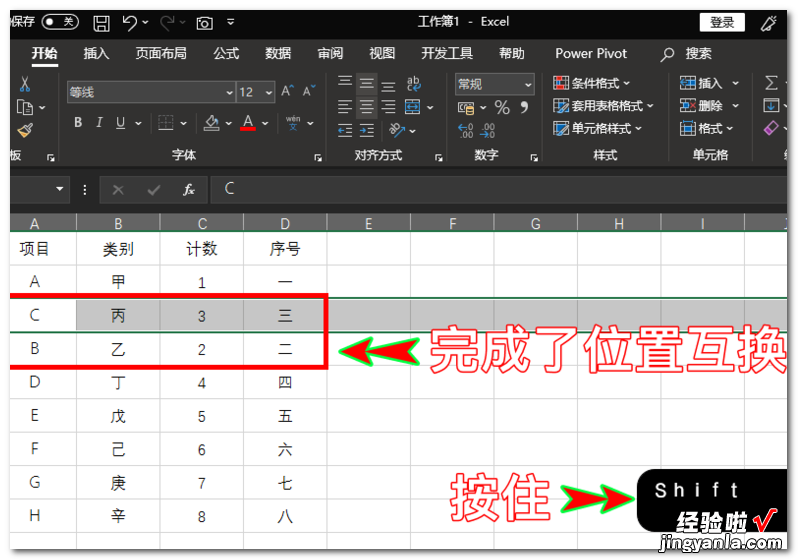Image resolution: width=798 pixels, height=560 pixels.
Task: Toggle top vertical alignment
Action: point(345,83)
